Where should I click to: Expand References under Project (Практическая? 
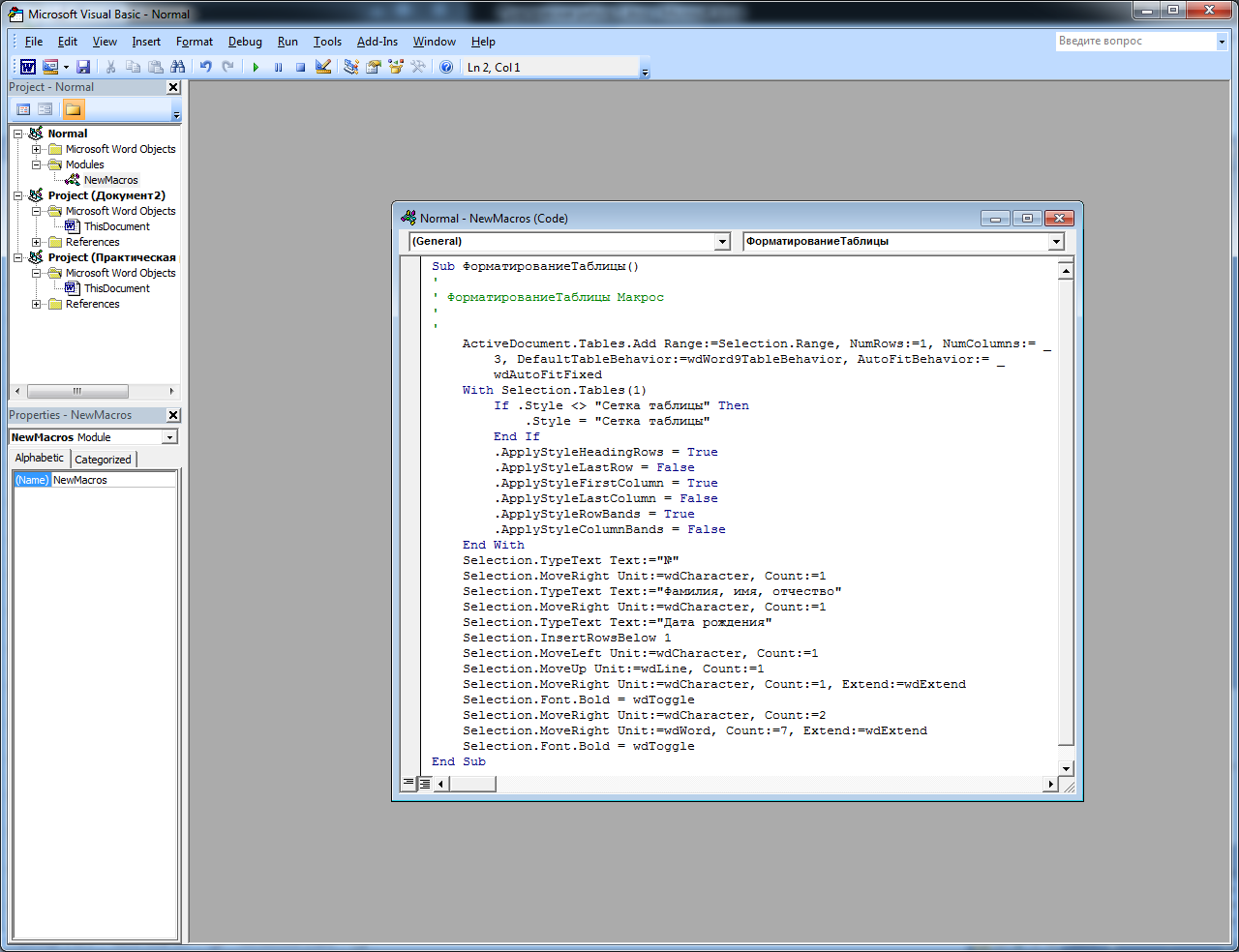coord(37,304)
